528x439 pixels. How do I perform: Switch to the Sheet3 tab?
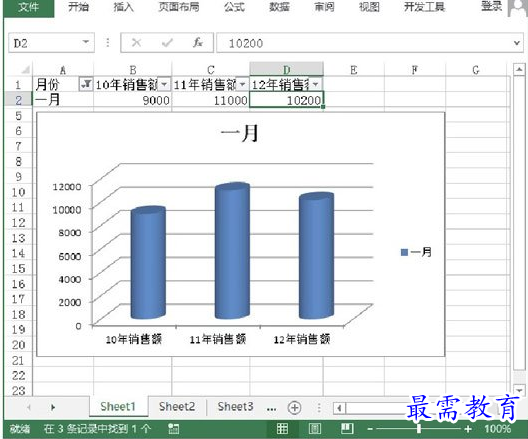coord(235,407)
